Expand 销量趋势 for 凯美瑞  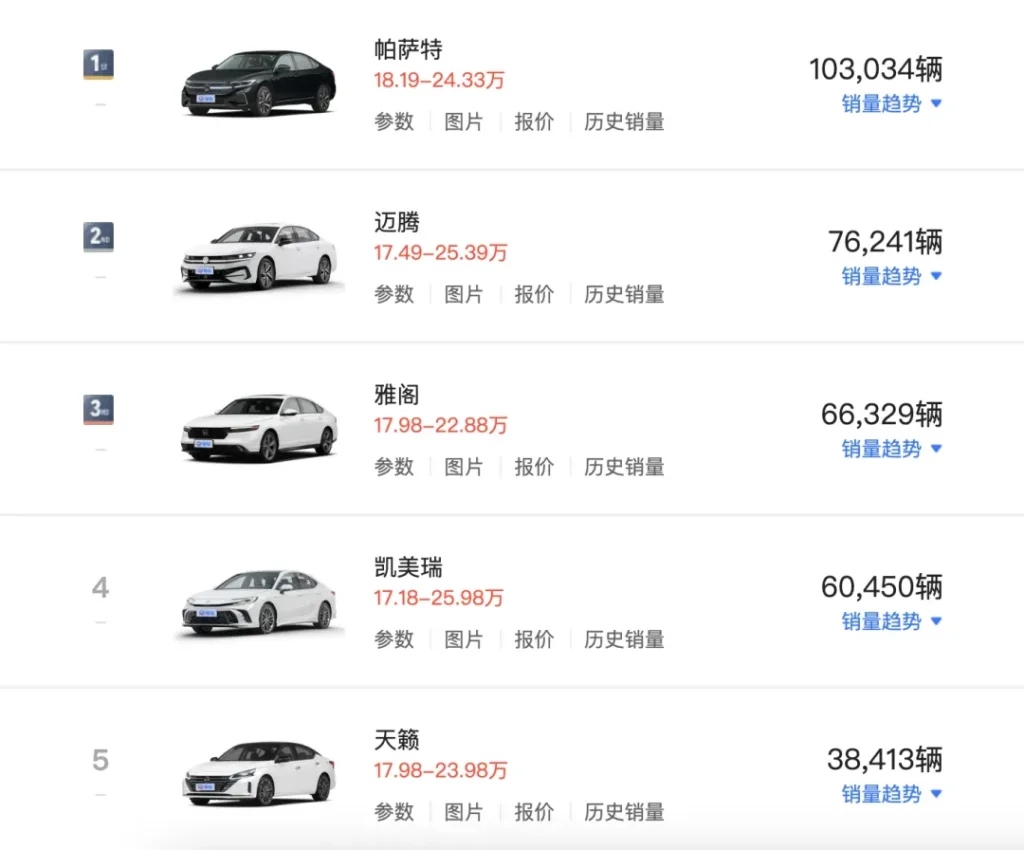891,621
